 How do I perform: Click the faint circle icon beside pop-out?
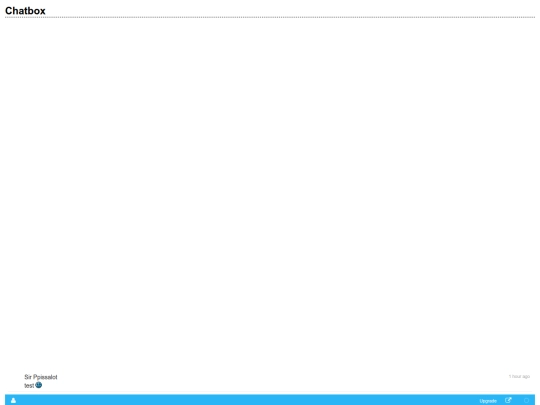tap(526, 401)
